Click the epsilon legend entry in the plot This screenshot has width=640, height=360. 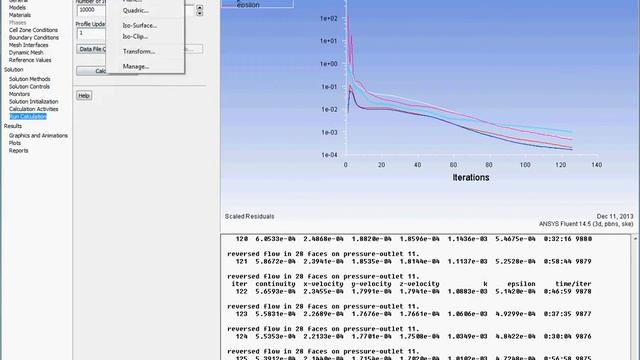(248, 5)
